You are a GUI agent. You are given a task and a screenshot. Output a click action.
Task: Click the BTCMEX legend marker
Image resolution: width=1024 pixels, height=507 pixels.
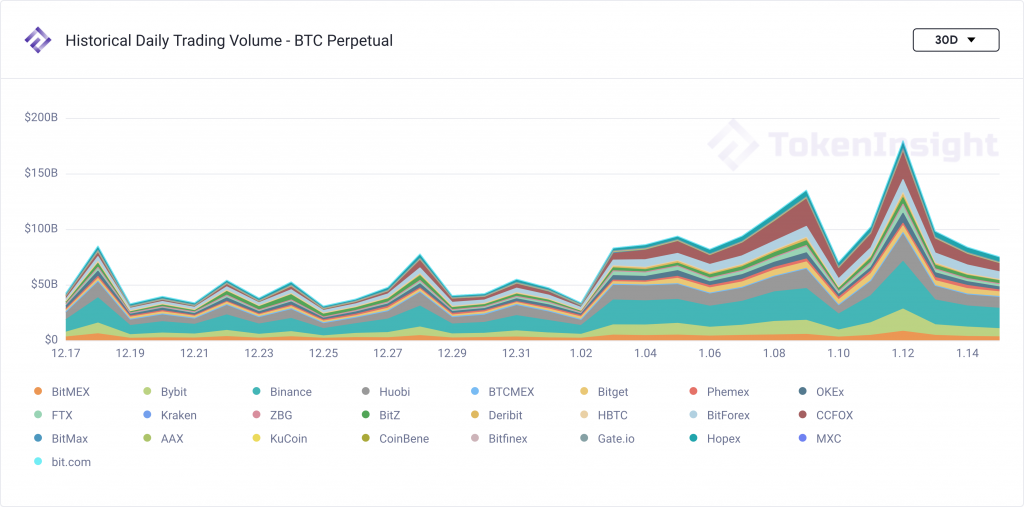pyautogui.click(x=474, y=392)
